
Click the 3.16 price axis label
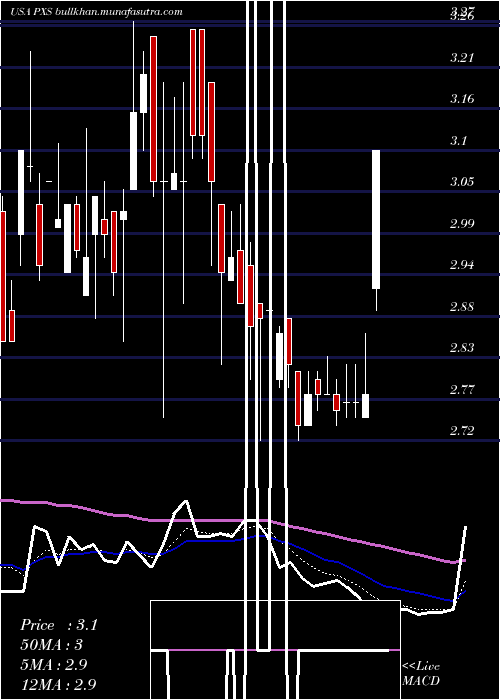tap(462, 99)
